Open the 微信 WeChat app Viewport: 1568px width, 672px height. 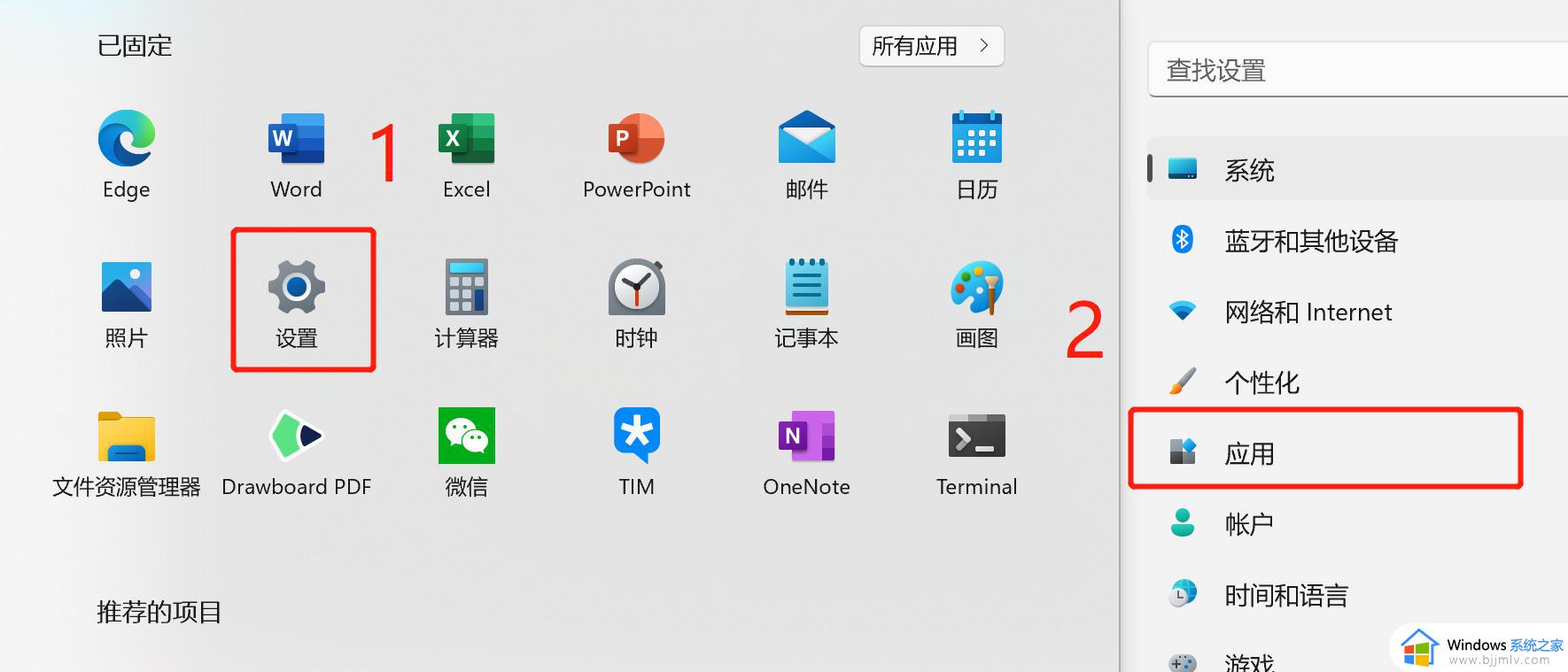pyautogui.click(x=466, y=436)
